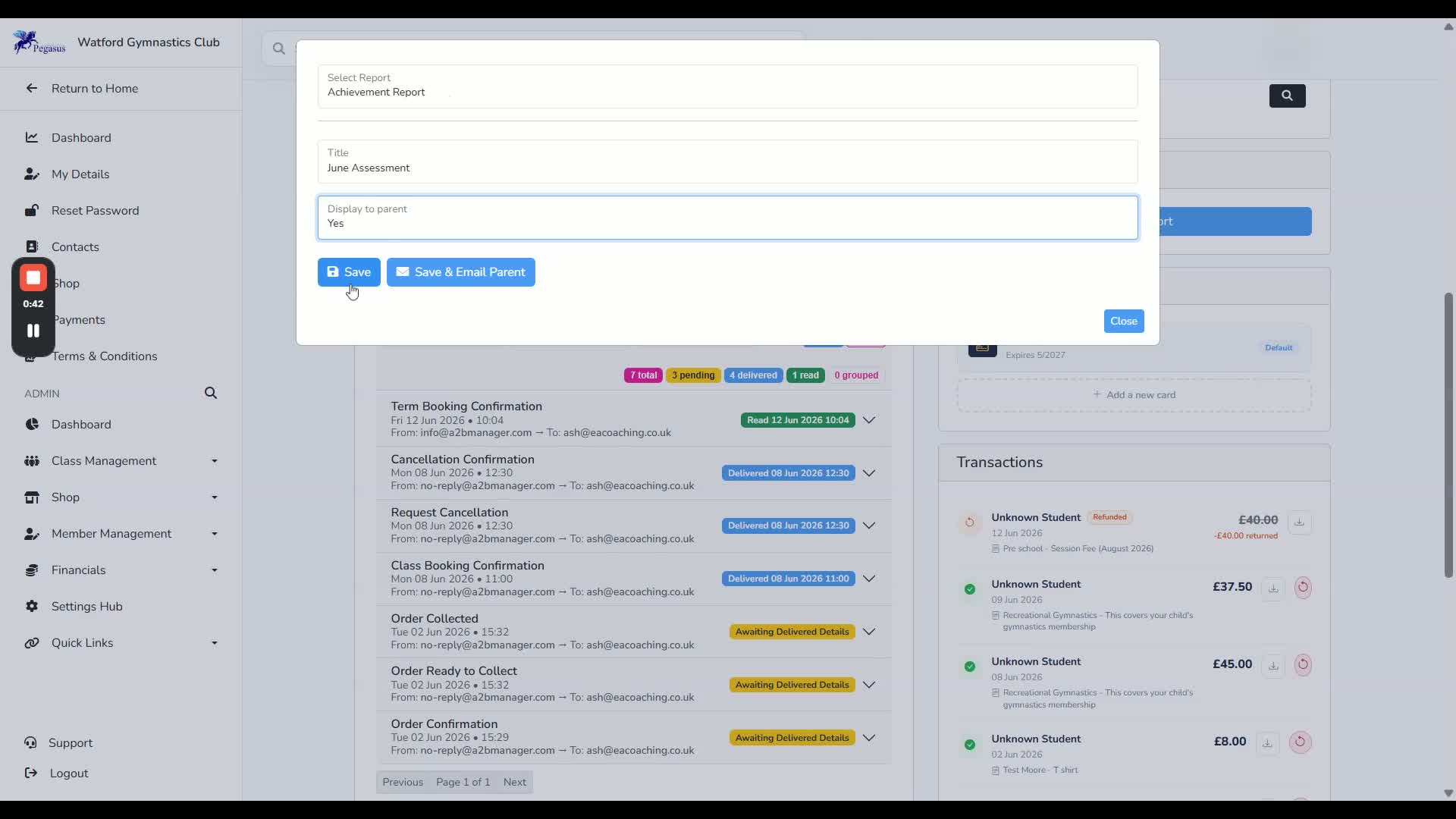Click the 7 total filter badge
Viewport: 1456px width, 819px height.
point(643,375)
